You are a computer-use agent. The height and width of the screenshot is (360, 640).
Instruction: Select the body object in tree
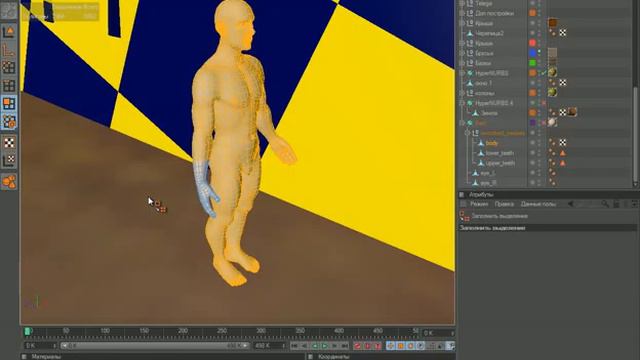492,143
